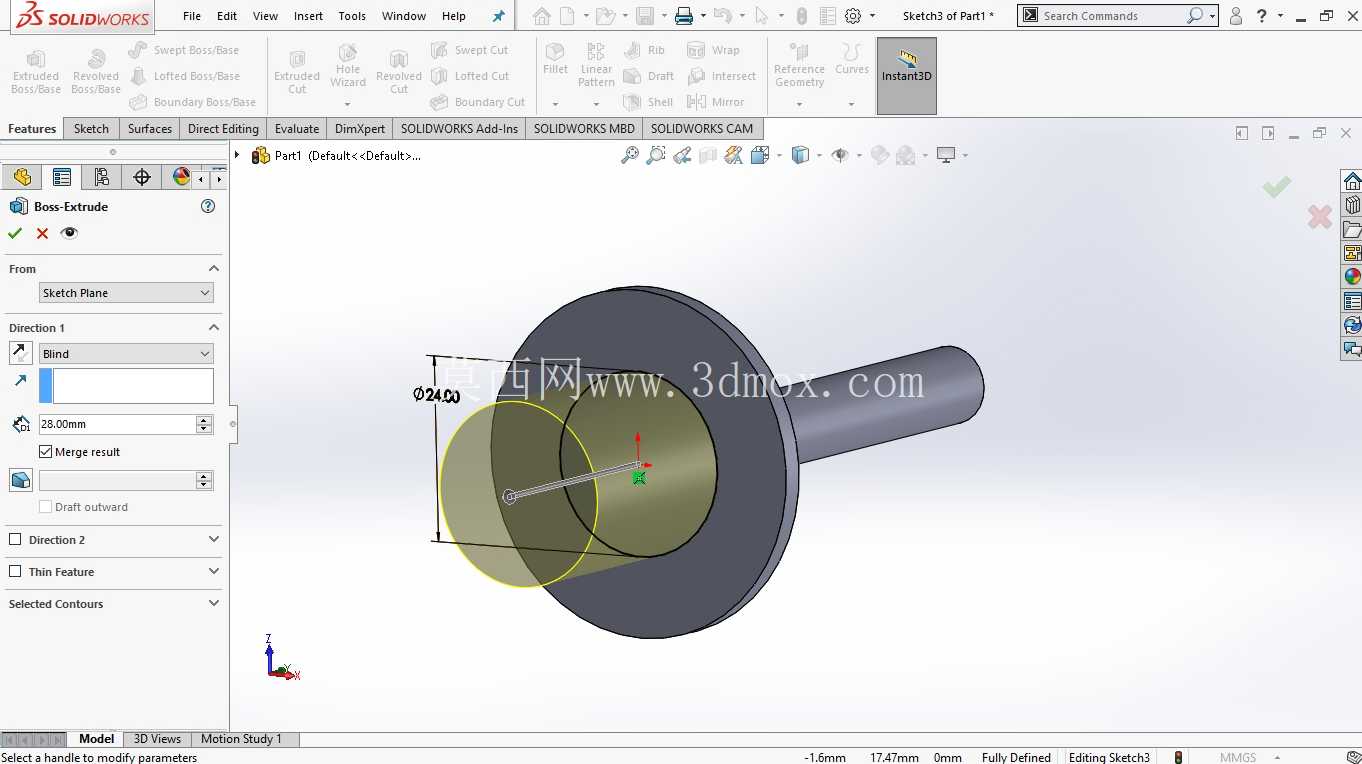This screenshot has height=764, width=1362.
Task: Enable Thin Feature checkbox
Action: (15, 572)
